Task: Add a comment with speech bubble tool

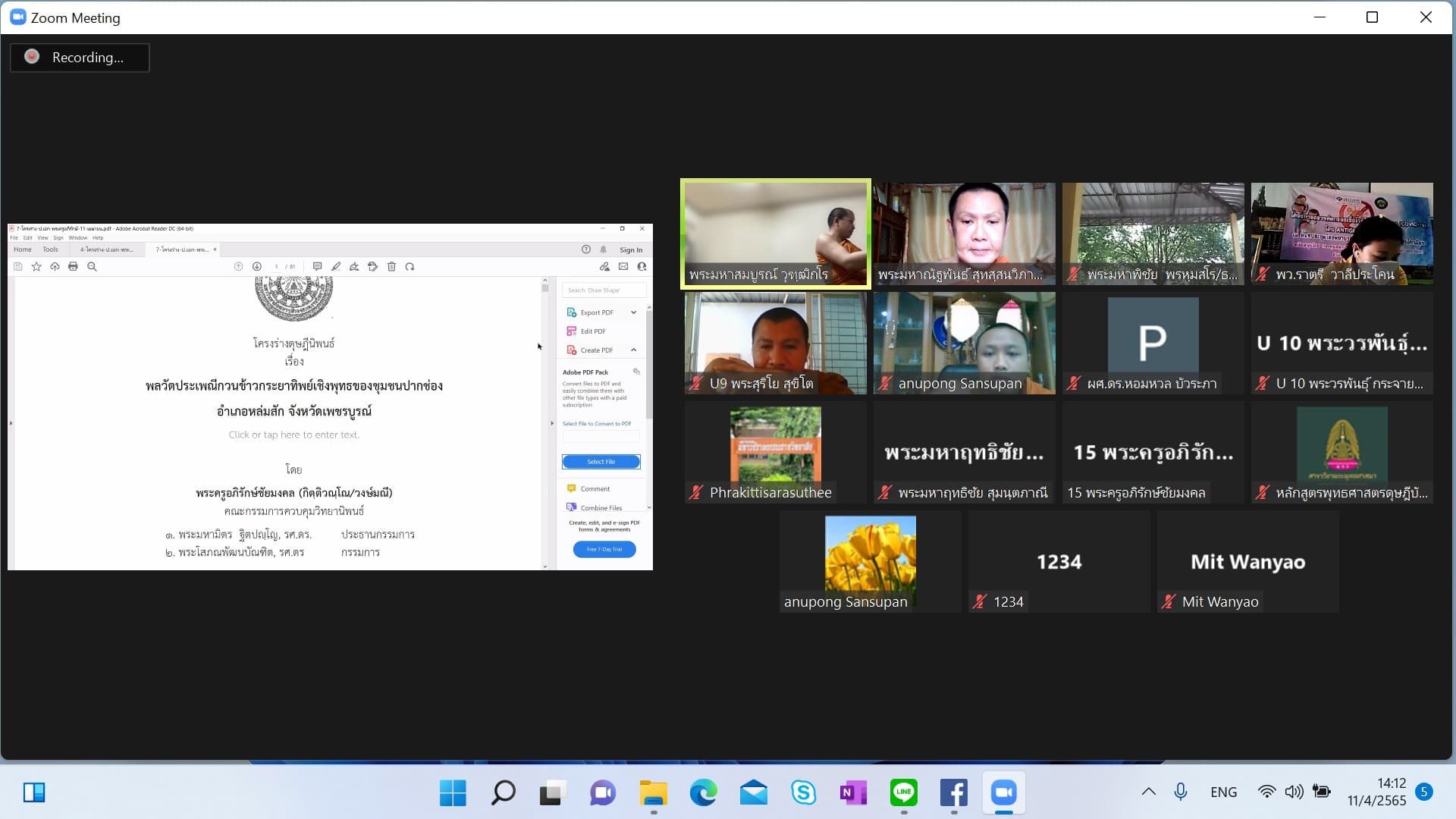Action: 317,267
